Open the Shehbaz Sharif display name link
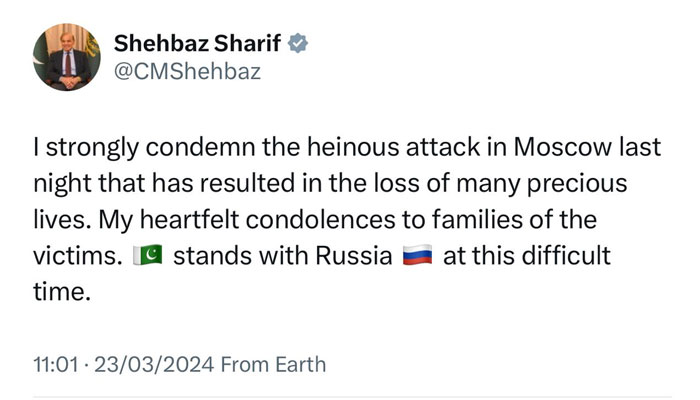 click(196, 44)
